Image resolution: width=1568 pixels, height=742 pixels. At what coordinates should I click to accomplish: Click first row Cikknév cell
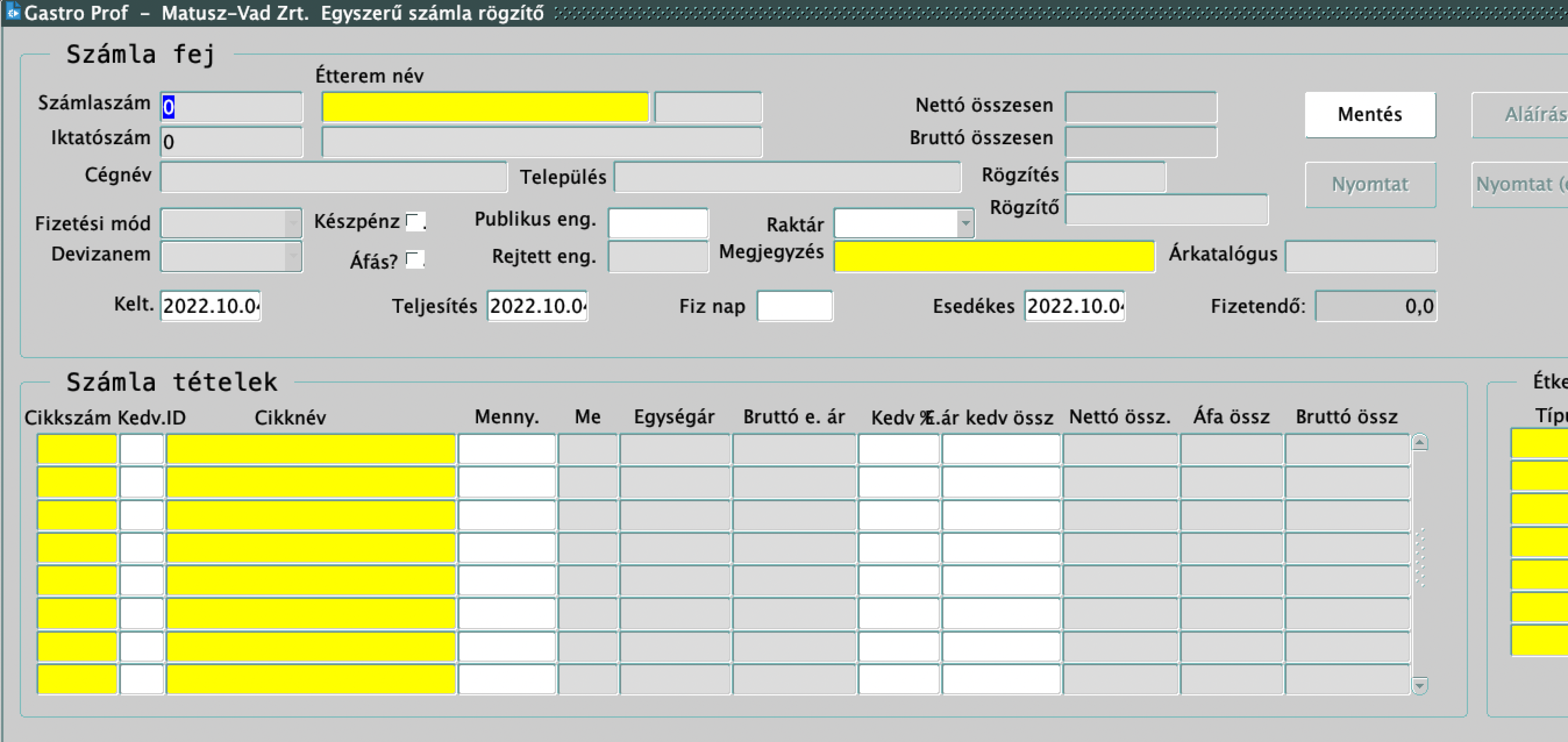click(311, 449)
